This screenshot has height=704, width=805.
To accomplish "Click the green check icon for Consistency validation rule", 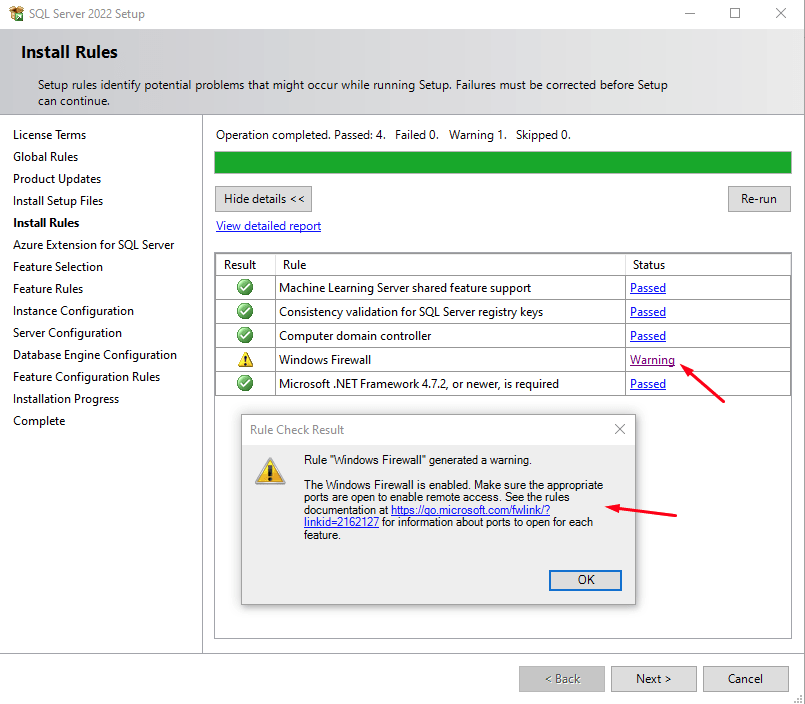I will coord(245,311).
